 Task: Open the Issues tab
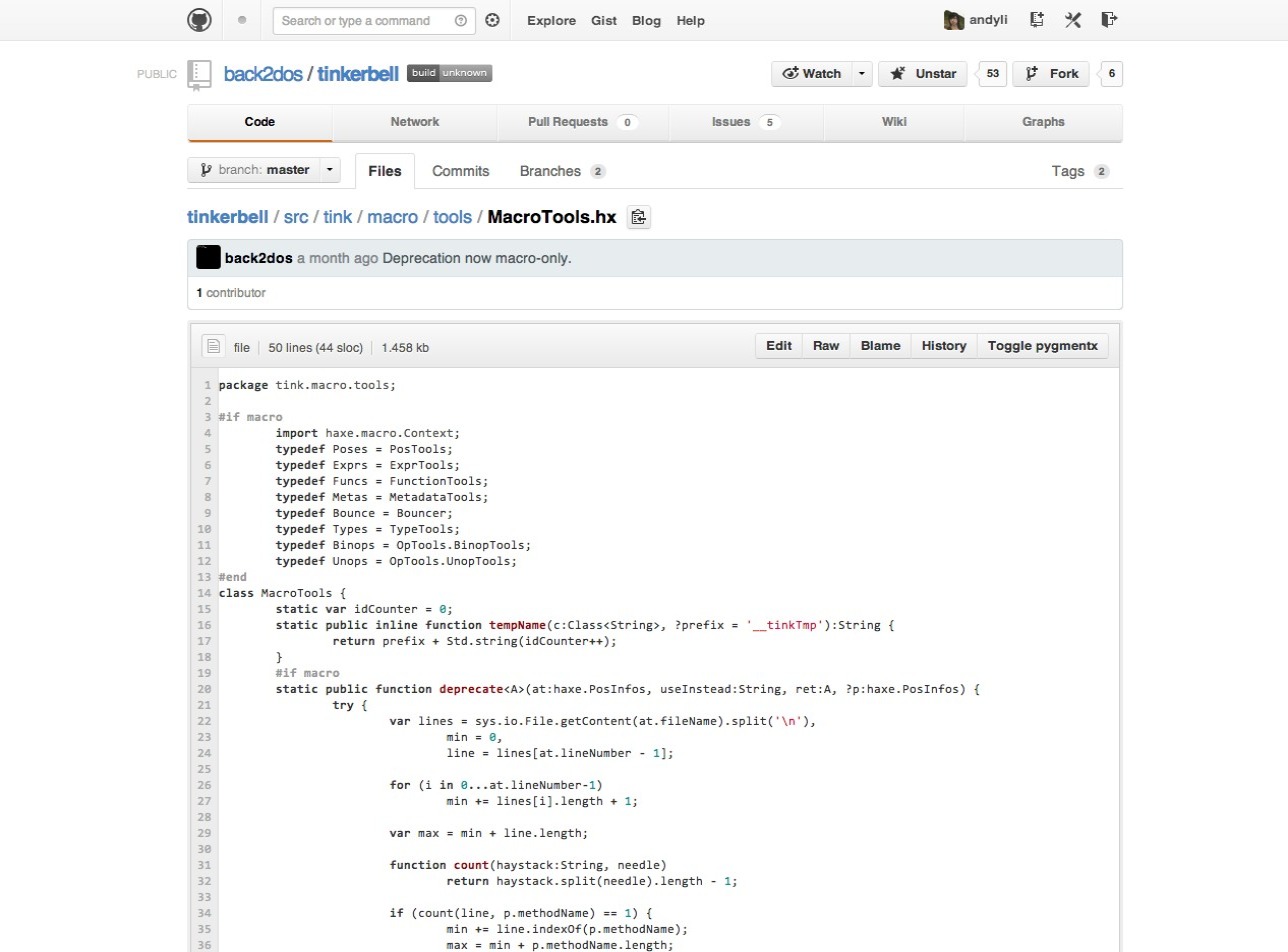746,122
